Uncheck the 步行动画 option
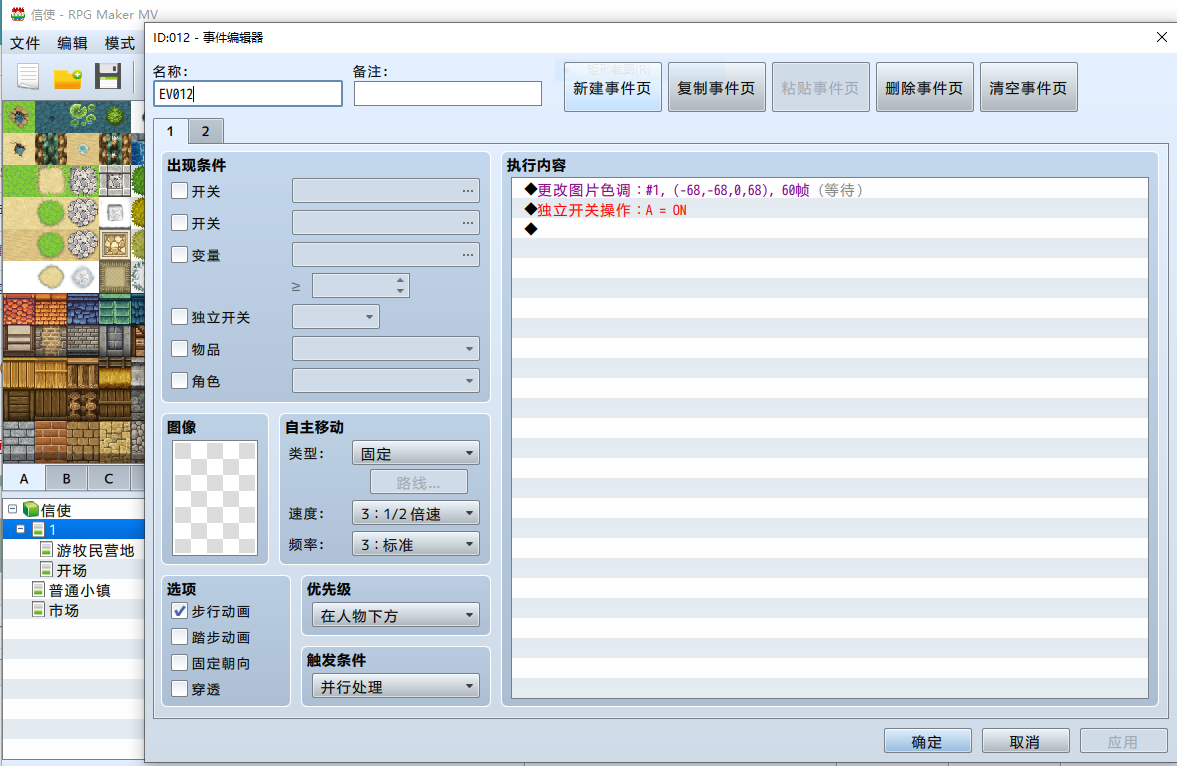 179,611
